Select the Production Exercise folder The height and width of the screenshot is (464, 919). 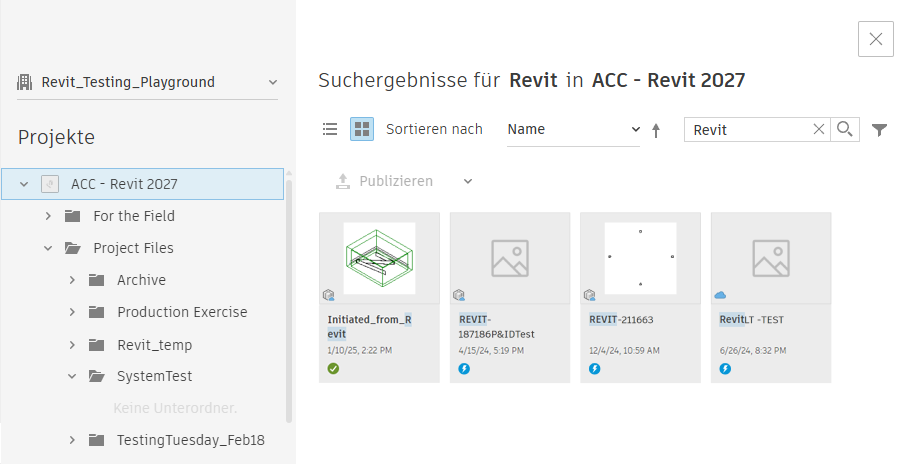pyautogui.click(x=182, y=312)
